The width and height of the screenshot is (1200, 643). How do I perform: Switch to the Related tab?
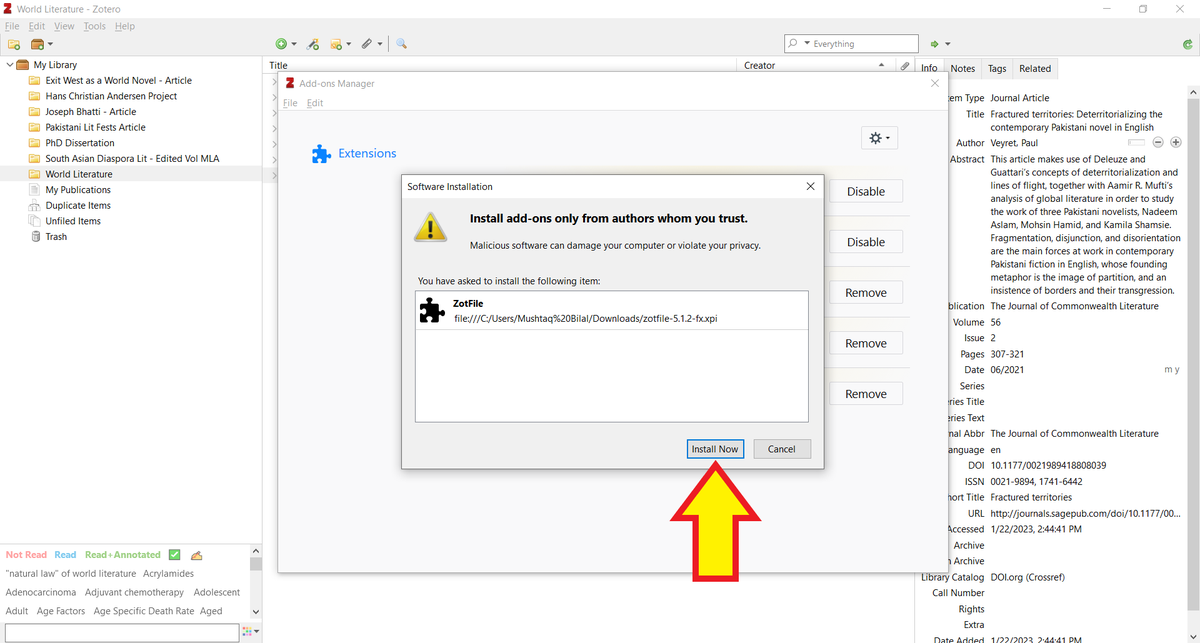1035,68
